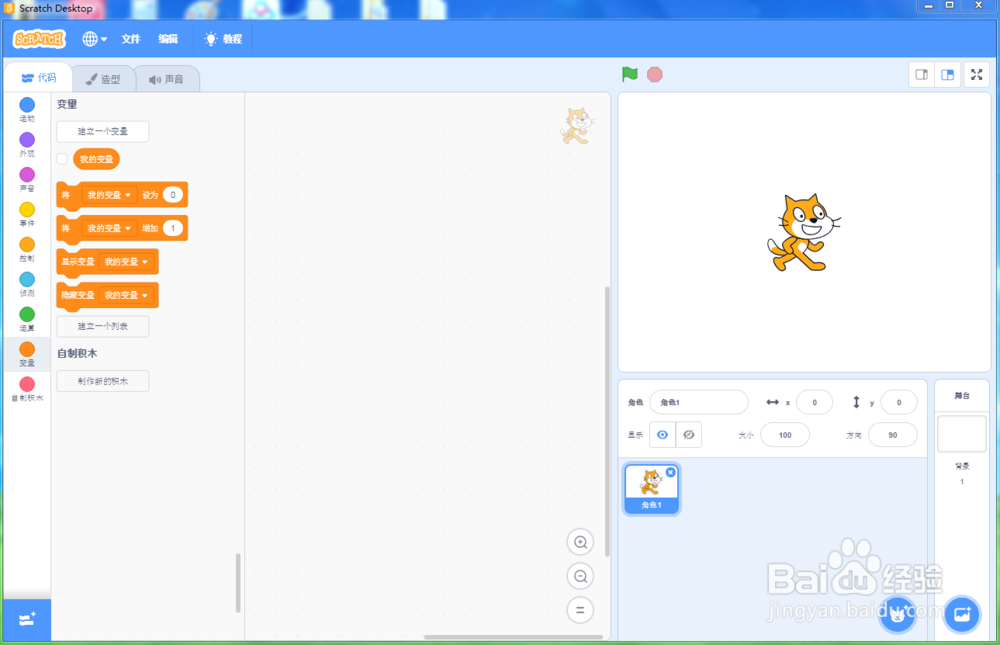Delete 角色1 with its x button

[670, 472]
